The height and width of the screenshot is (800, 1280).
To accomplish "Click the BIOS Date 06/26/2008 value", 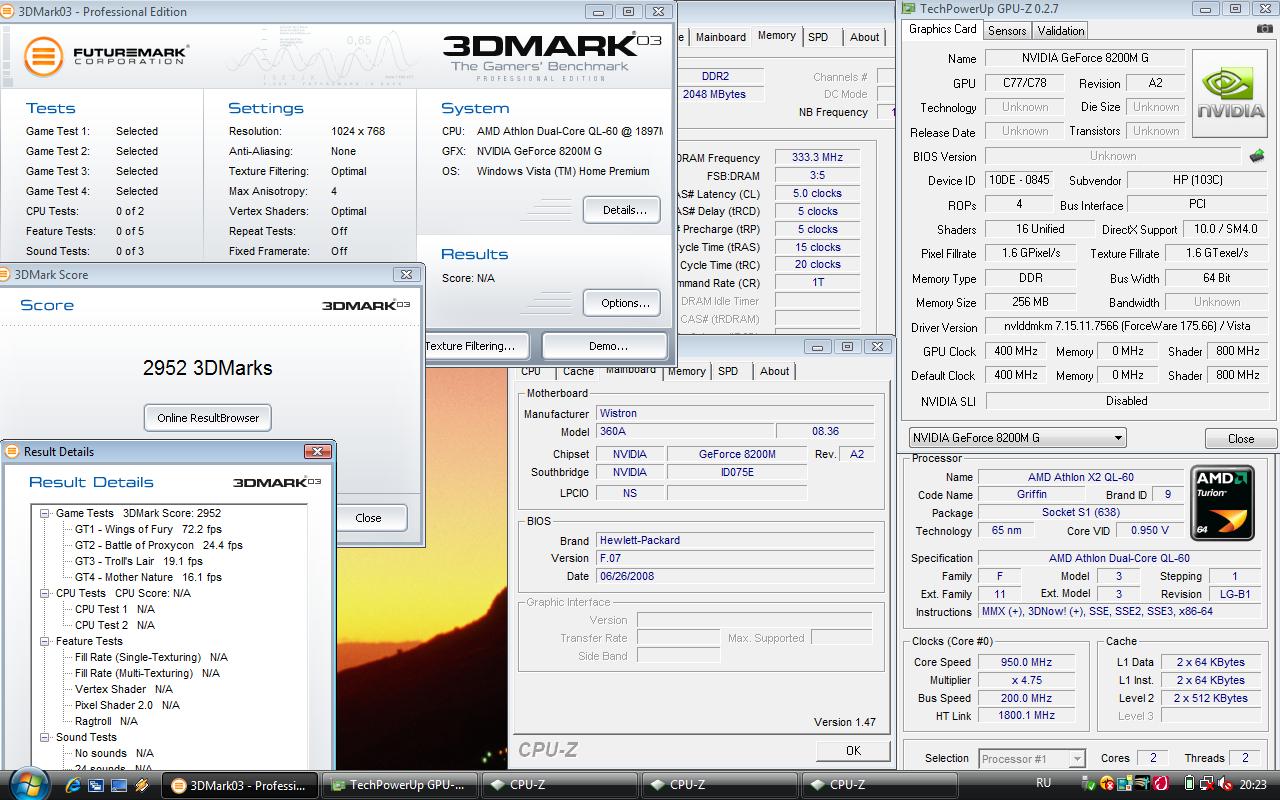I will tap(735, 576).
